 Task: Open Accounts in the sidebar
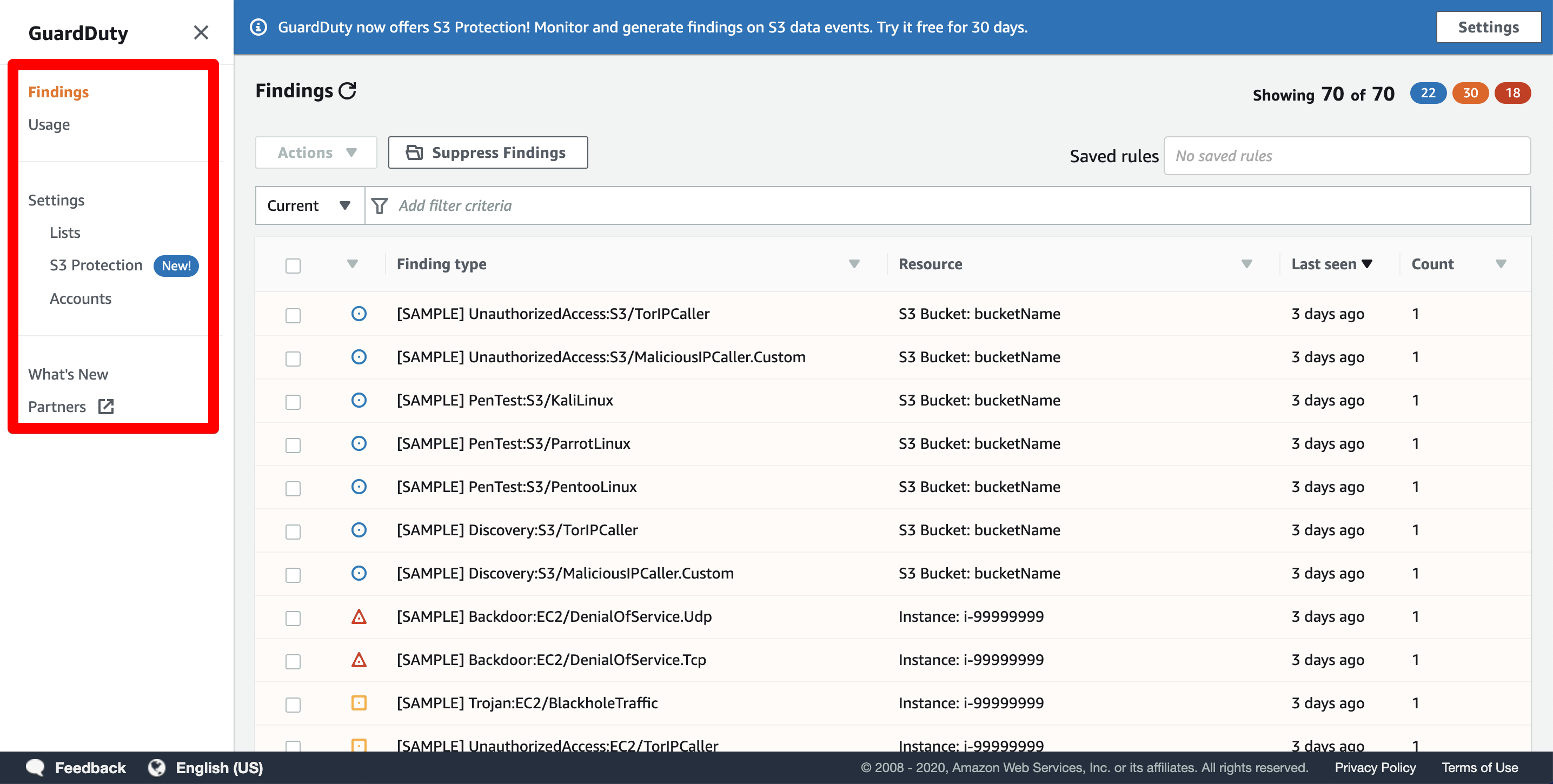(x=80, y=298)
